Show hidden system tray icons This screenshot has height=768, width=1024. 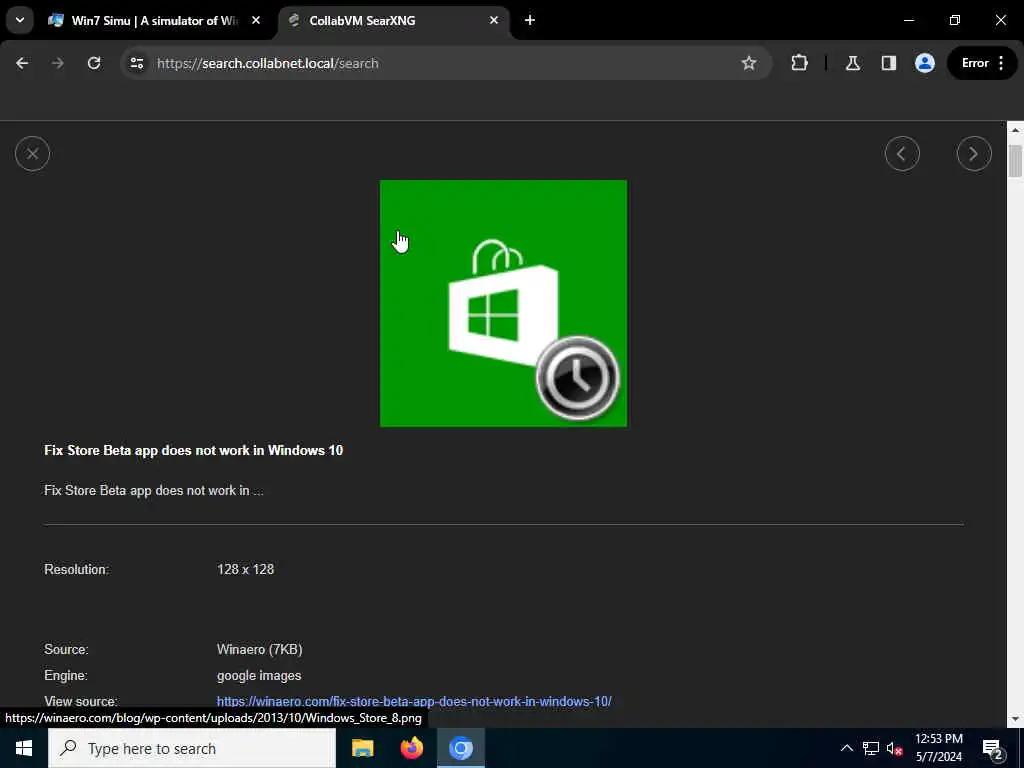846,748
